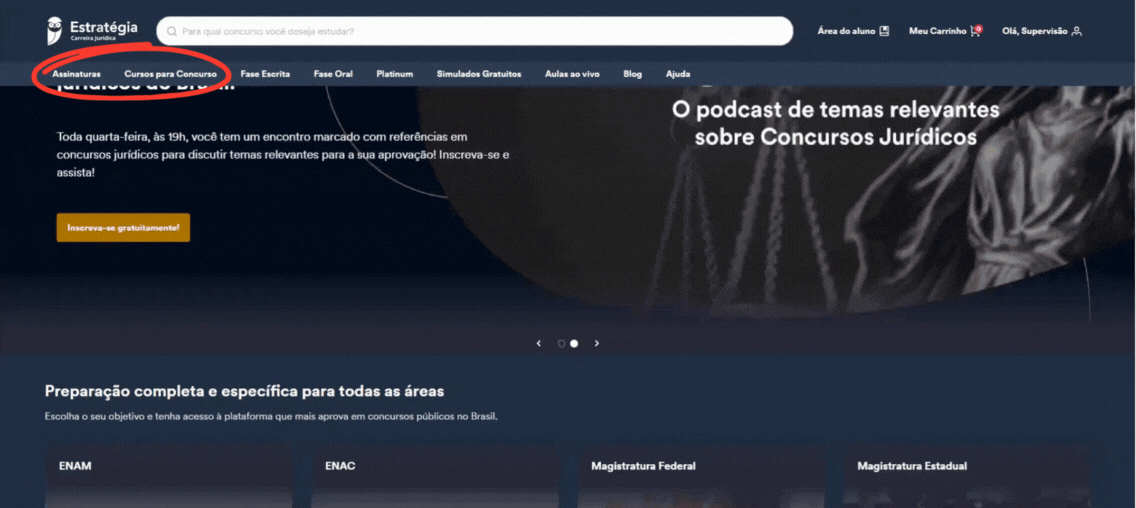Go to previous carousel slide arrow
Viewport: 1136px width, 508px height.
[x=538, y=343]
